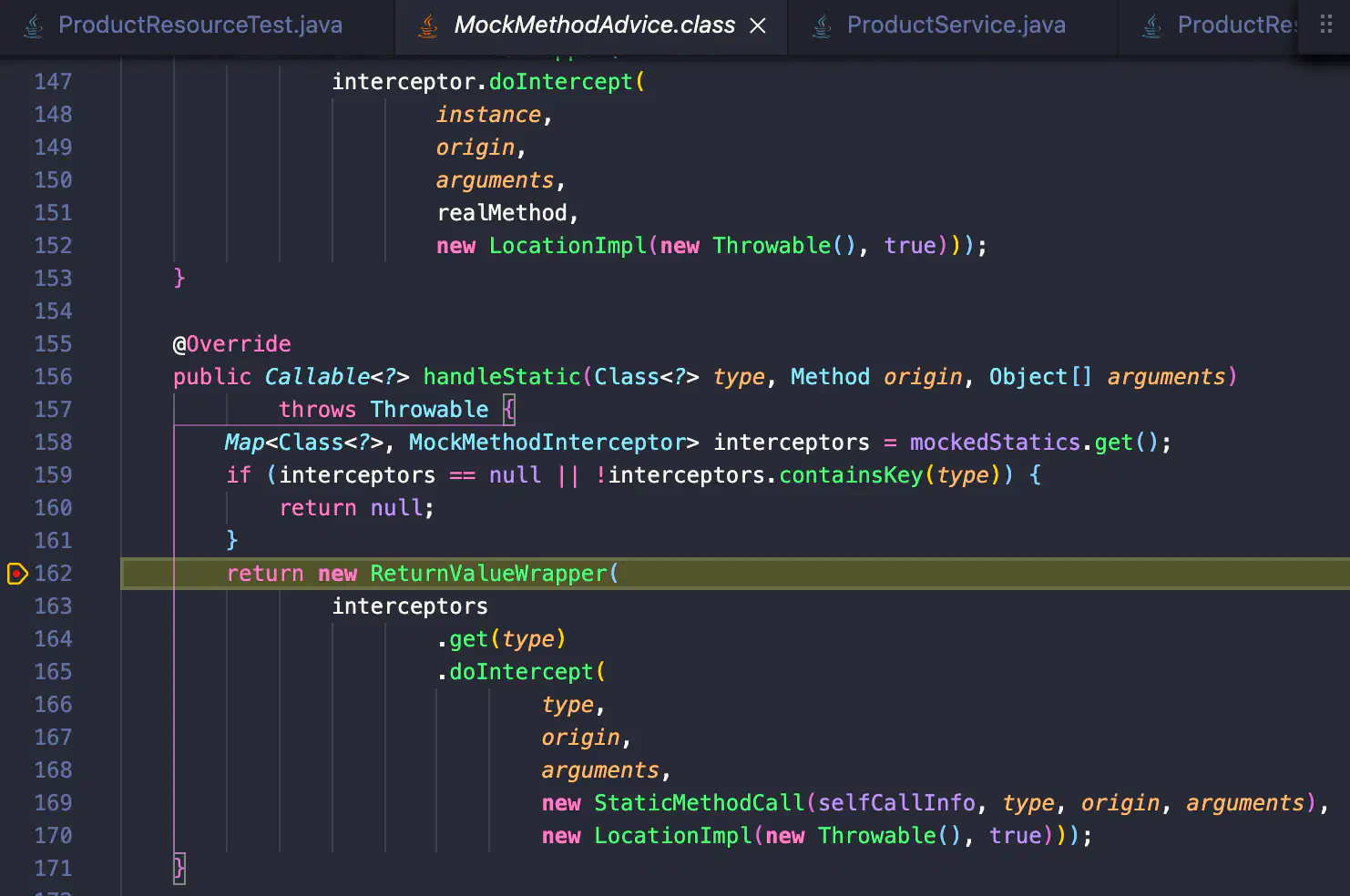Viewport: 1350px width, 896px height.
Task: Click containsKey call on line 159
Action: [x=851, y=475]
